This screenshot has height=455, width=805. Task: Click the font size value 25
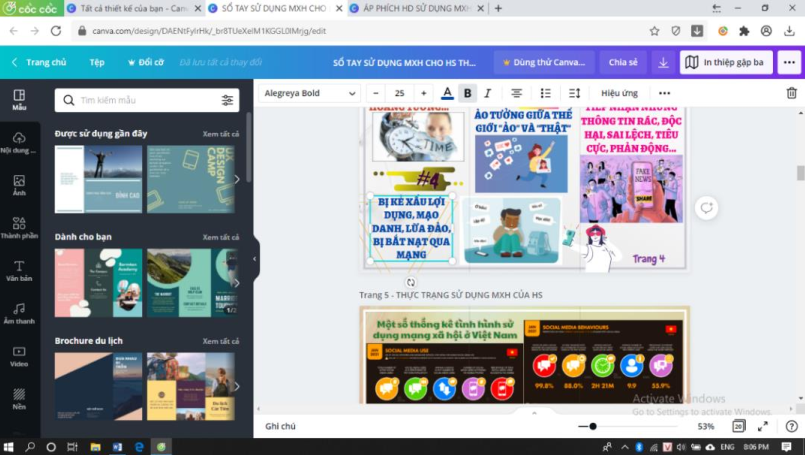[399, 93]
